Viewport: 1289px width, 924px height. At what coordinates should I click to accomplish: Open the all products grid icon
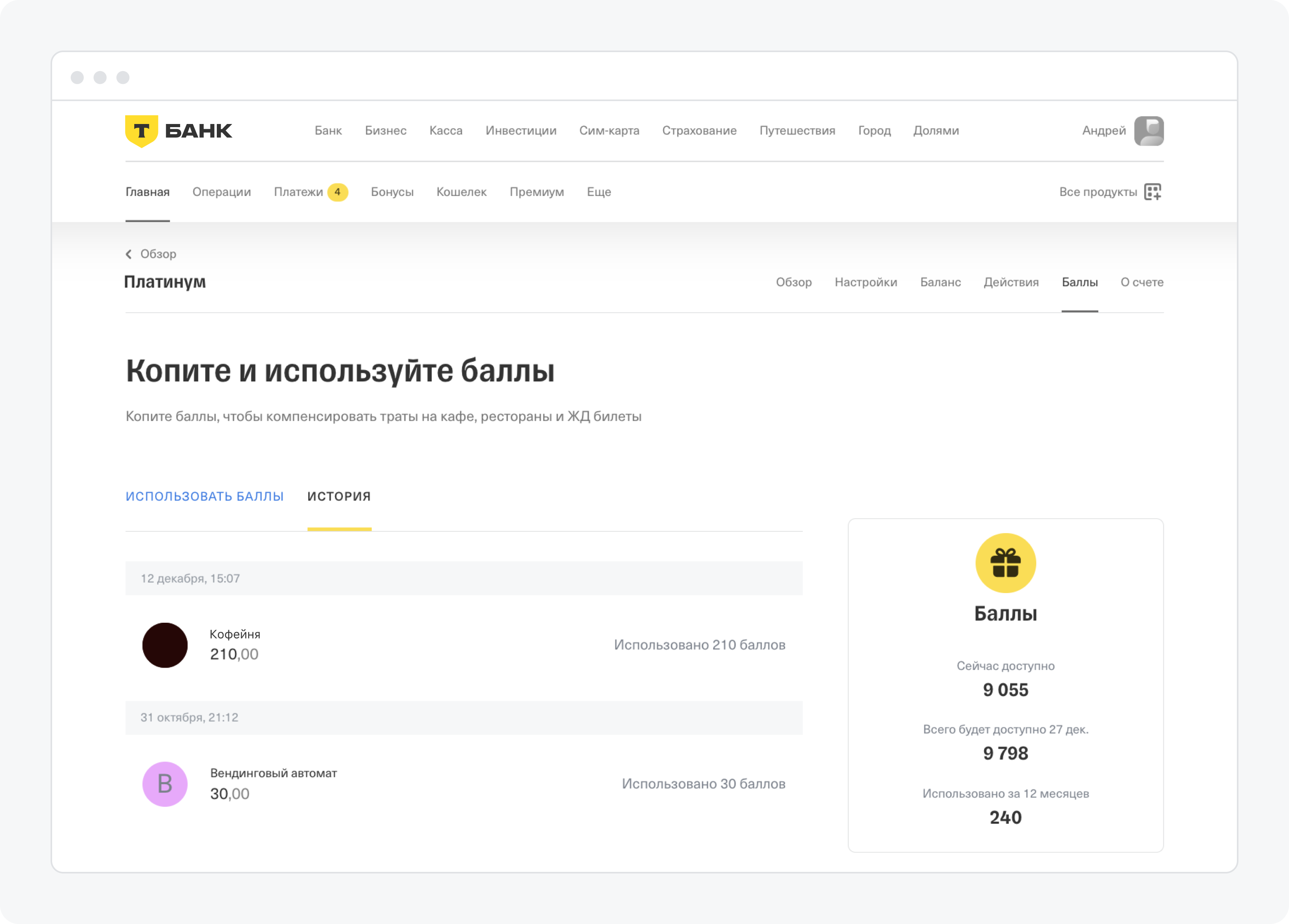[x=1153, y=192]
